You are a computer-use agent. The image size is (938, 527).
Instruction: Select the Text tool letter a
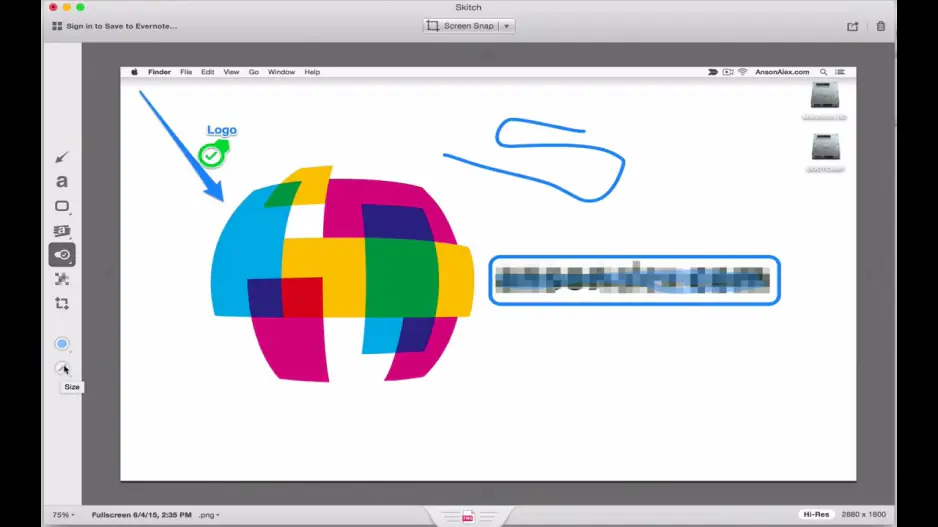point(62,181)
